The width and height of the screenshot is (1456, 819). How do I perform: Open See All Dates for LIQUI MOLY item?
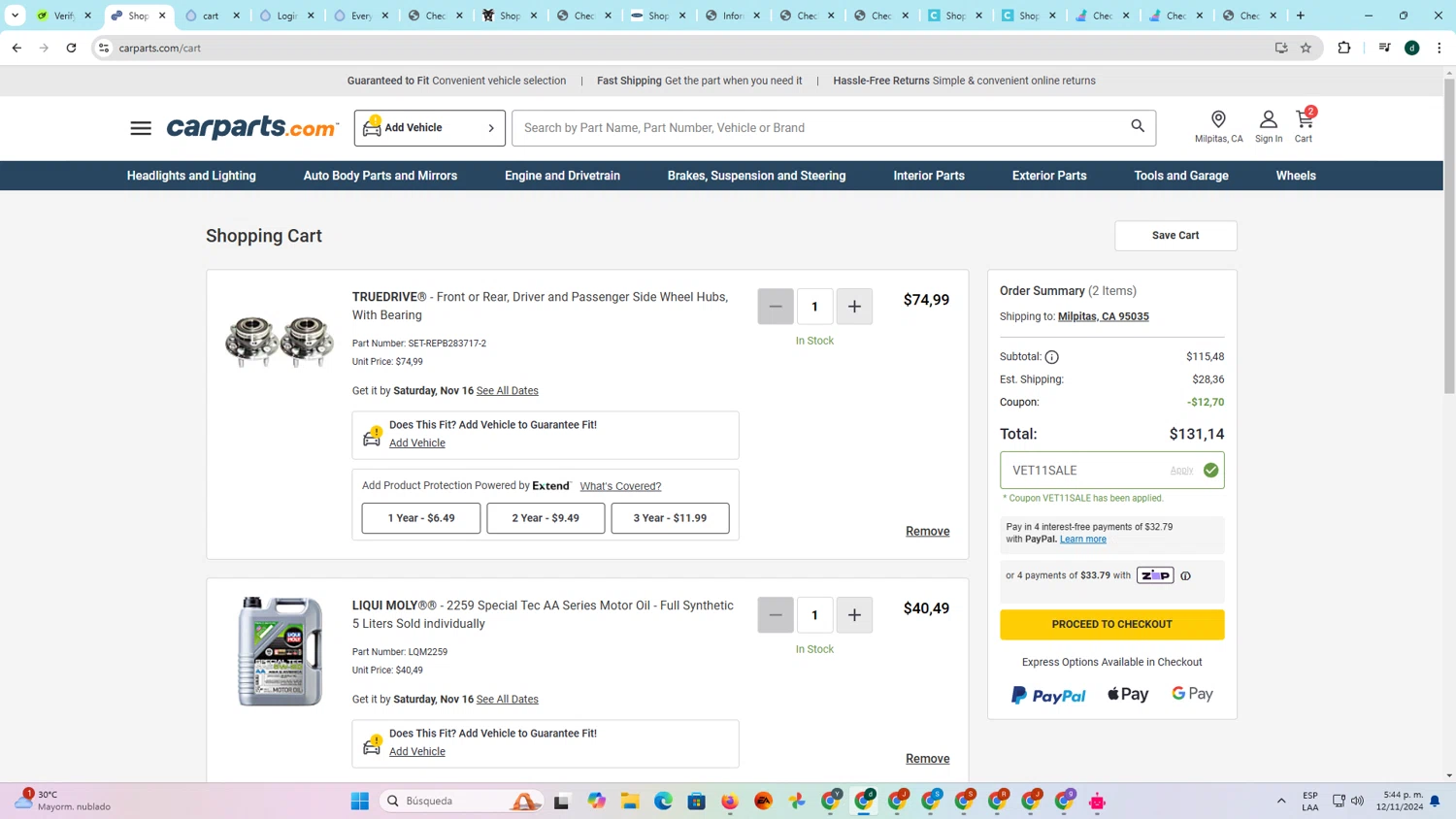coord(508,700)
